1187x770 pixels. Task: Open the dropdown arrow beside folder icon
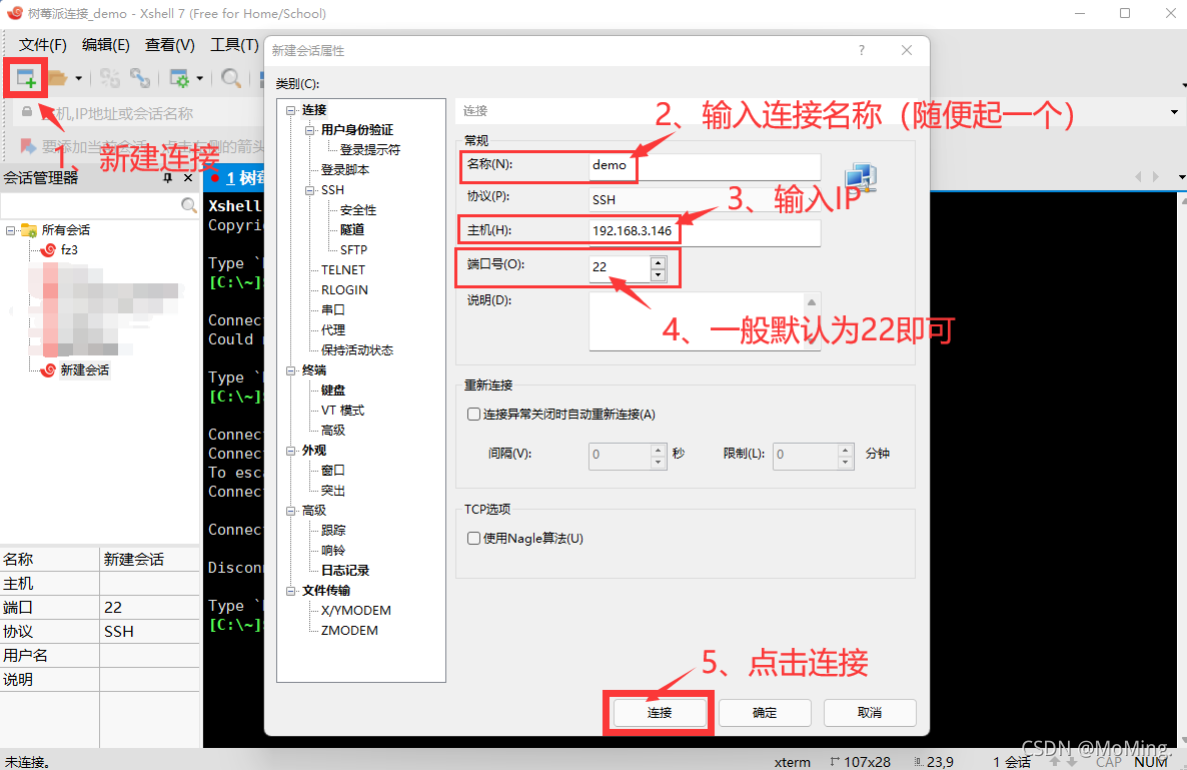[x=78, y=78]
